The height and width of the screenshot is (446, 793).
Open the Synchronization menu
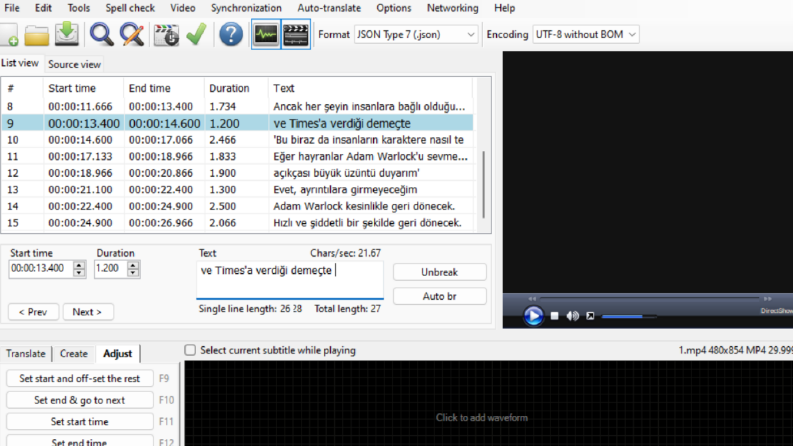tap(246, 8)
